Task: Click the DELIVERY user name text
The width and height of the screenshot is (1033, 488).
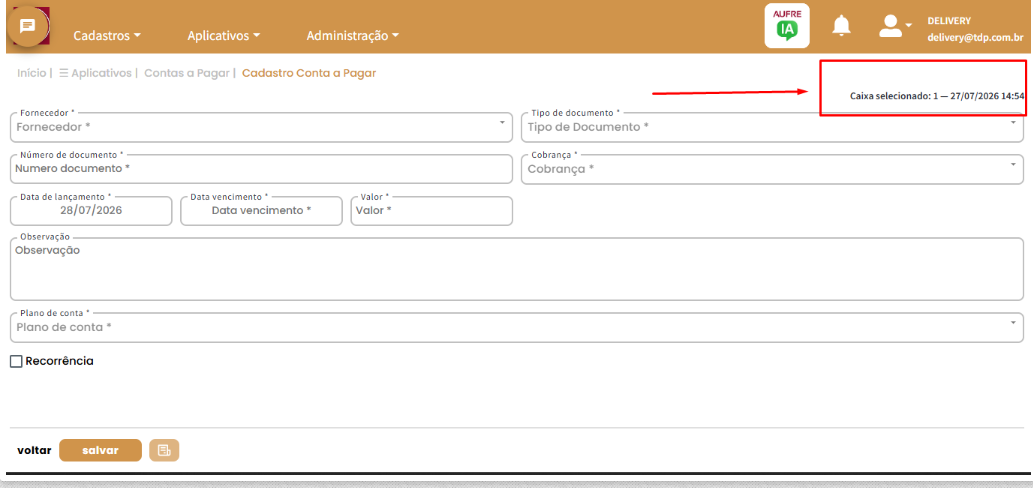Action: 949,20
